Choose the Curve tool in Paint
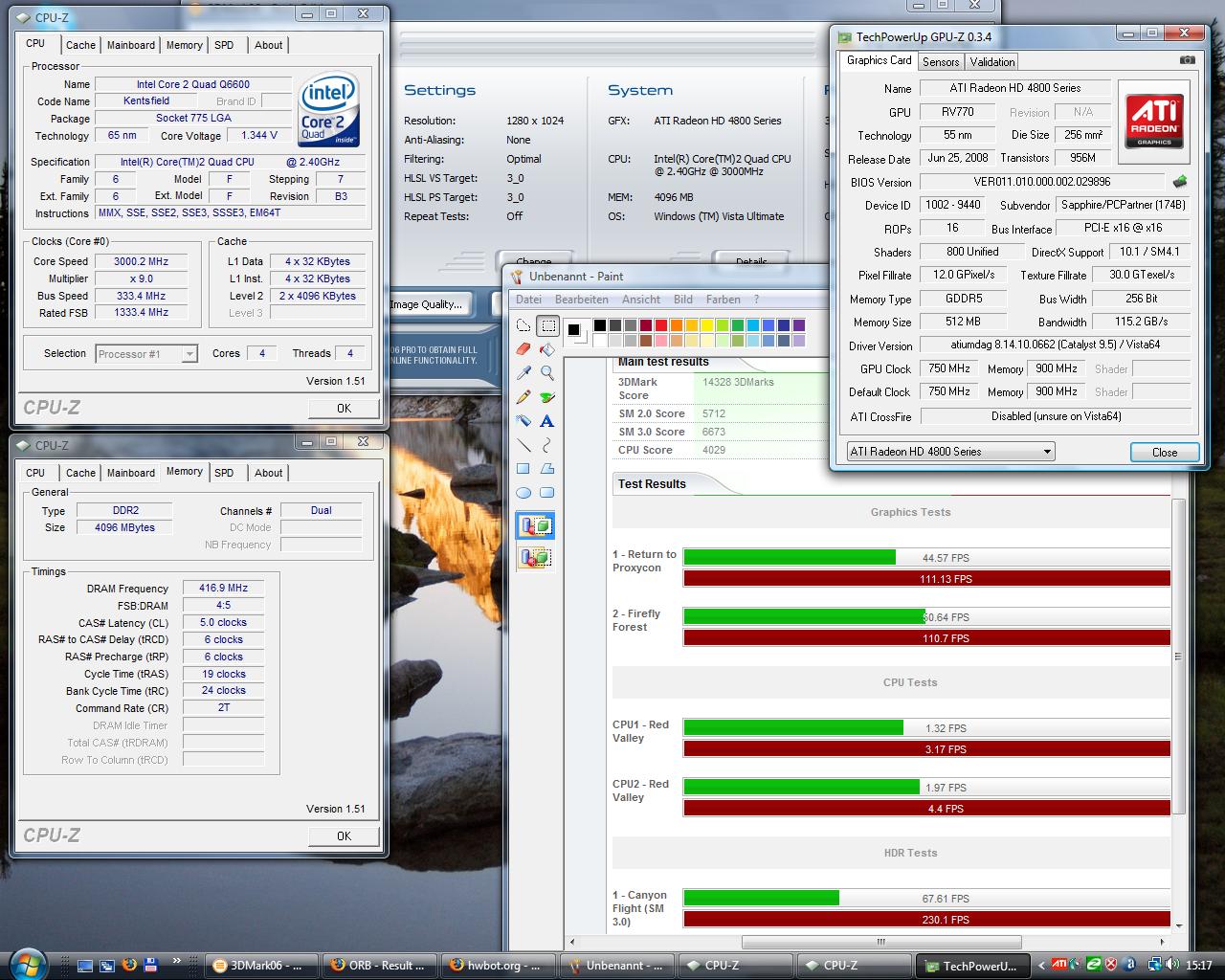Screen dimensions: 1225x980 (546, 445)
